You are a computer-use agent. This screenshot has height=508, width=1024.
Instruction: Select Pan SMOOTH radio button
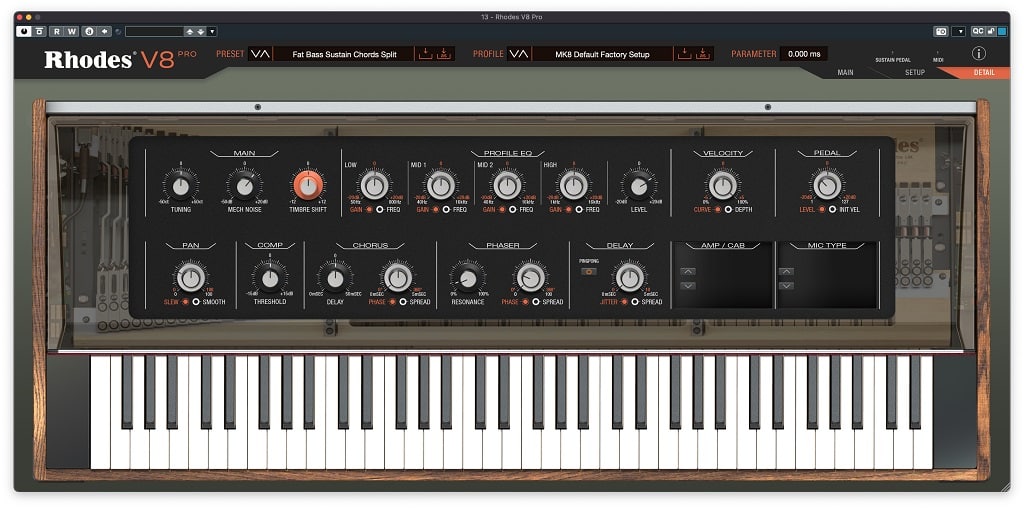(196, 302)
